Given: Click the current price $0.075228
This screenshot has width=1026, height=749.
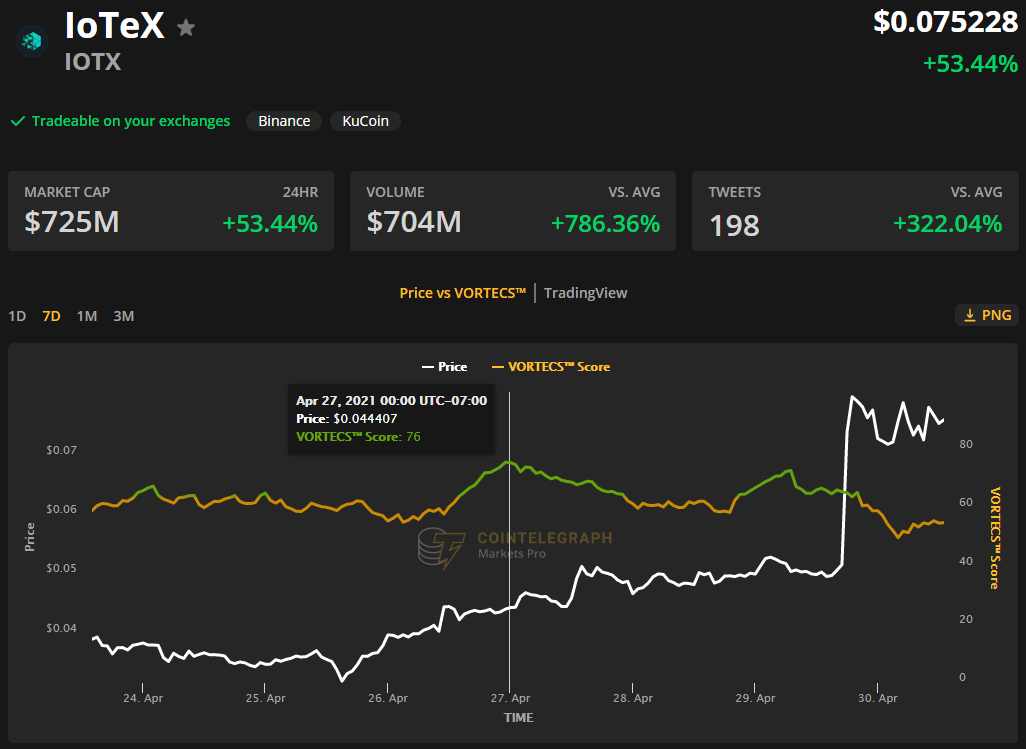Looking at the screenshot, I should coord(946,22).
